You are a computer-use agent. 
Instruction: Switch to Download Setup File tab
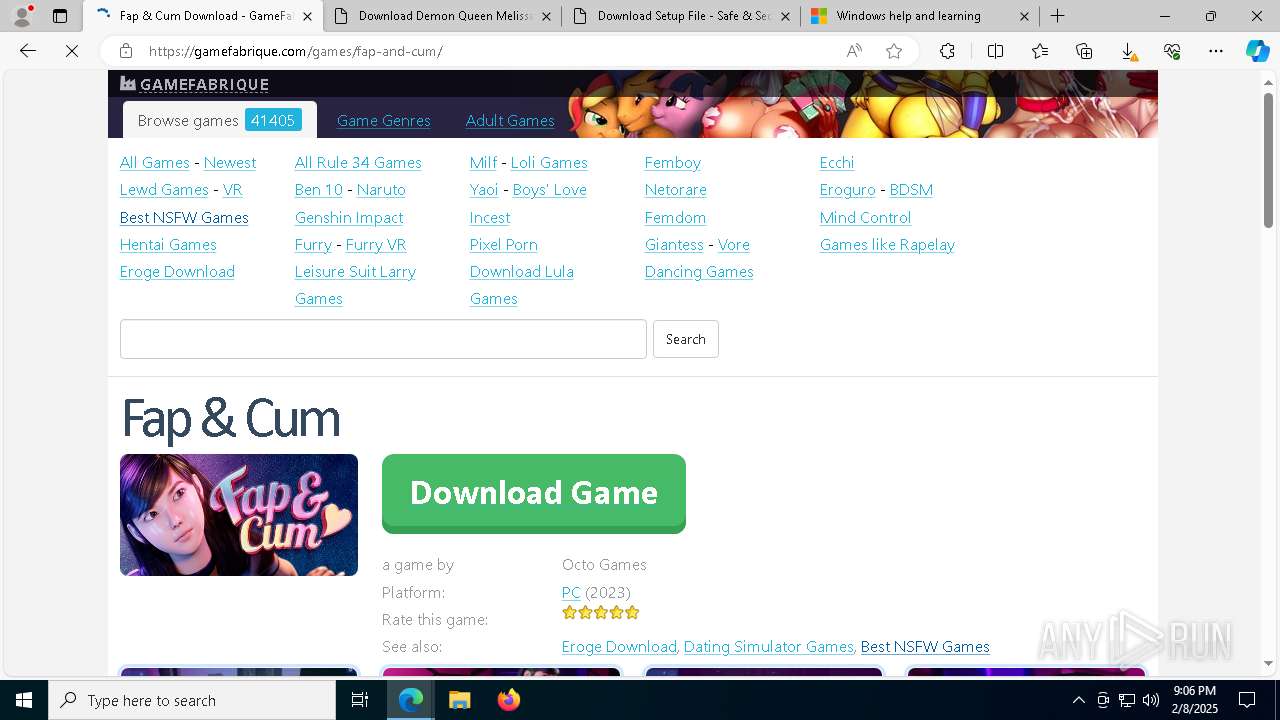[x=681, y=16]
